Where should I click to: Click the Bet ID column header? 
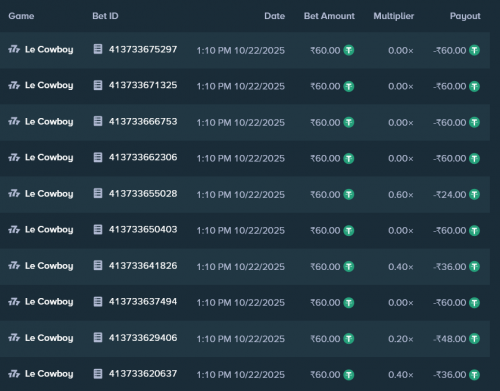click(x=105, y=16)
